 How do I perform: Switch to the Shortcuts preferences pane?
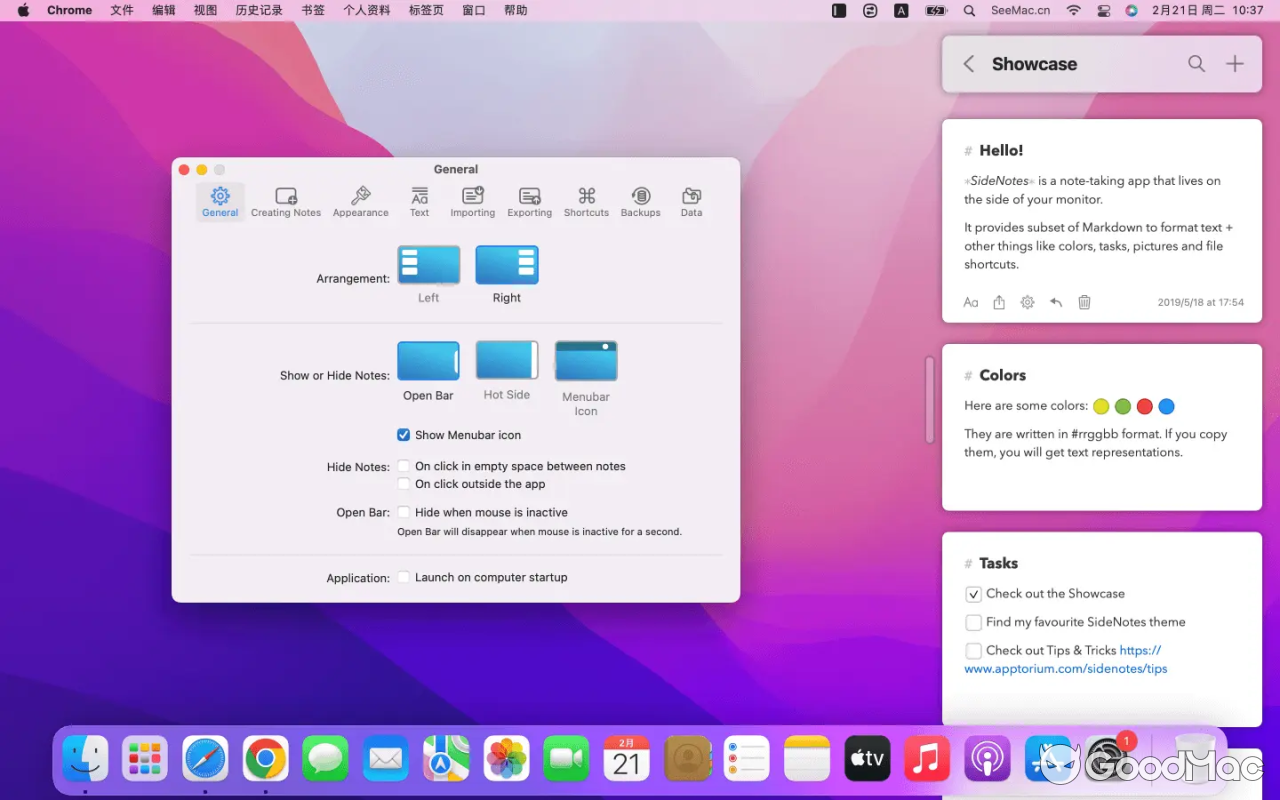pyautogui.click(x=586, y=200)
